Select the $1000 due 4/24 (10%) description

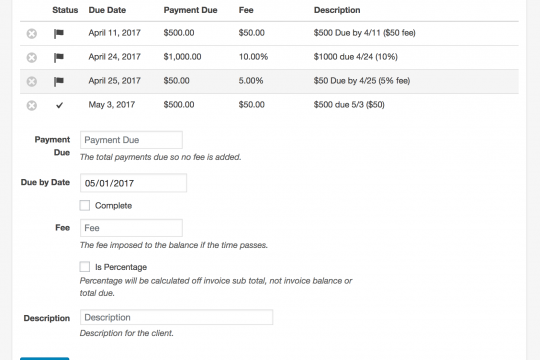pos(355,57)
